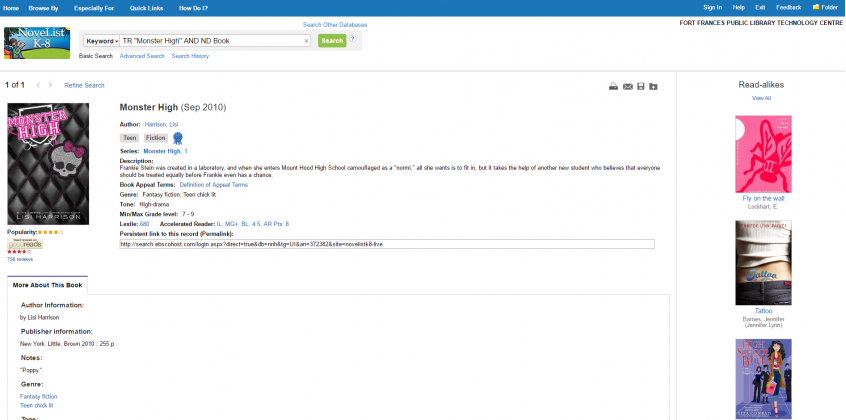Follow the Harrison, Lisi author link
The width and height of the screenshot is (846, 420).
[x=161, y=124]
